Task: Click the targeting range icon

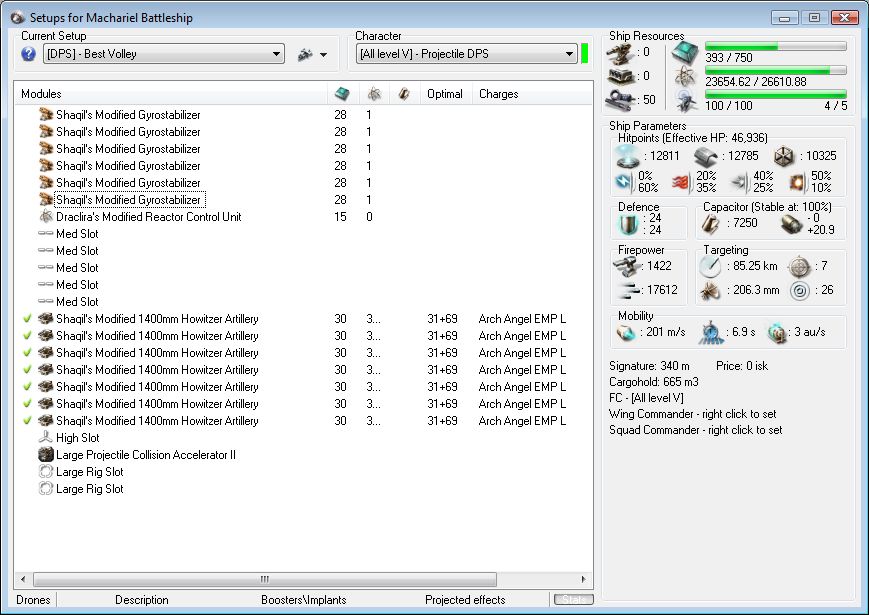Action: [x=710, y=267]
